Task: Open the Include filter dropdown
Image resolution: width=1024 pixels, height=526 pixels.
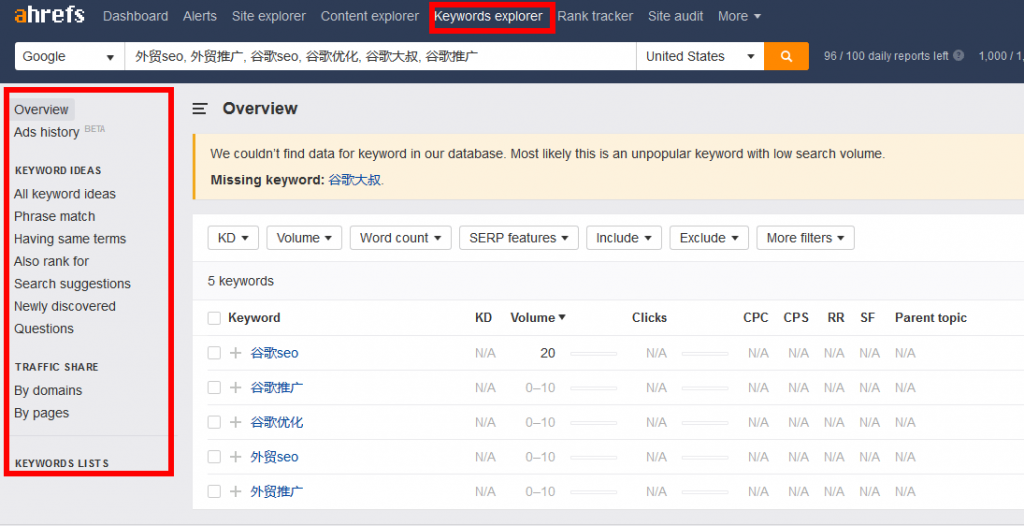Action: pyautogui.click(x=624, y=238)
